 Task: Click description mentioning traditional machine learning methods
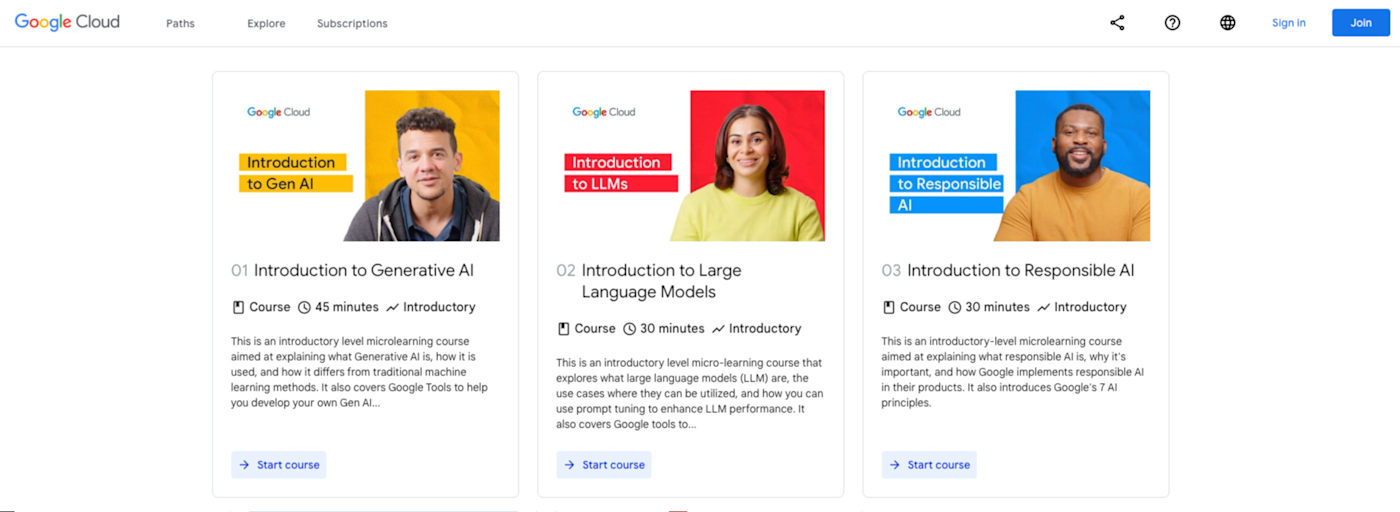(360, 372)
